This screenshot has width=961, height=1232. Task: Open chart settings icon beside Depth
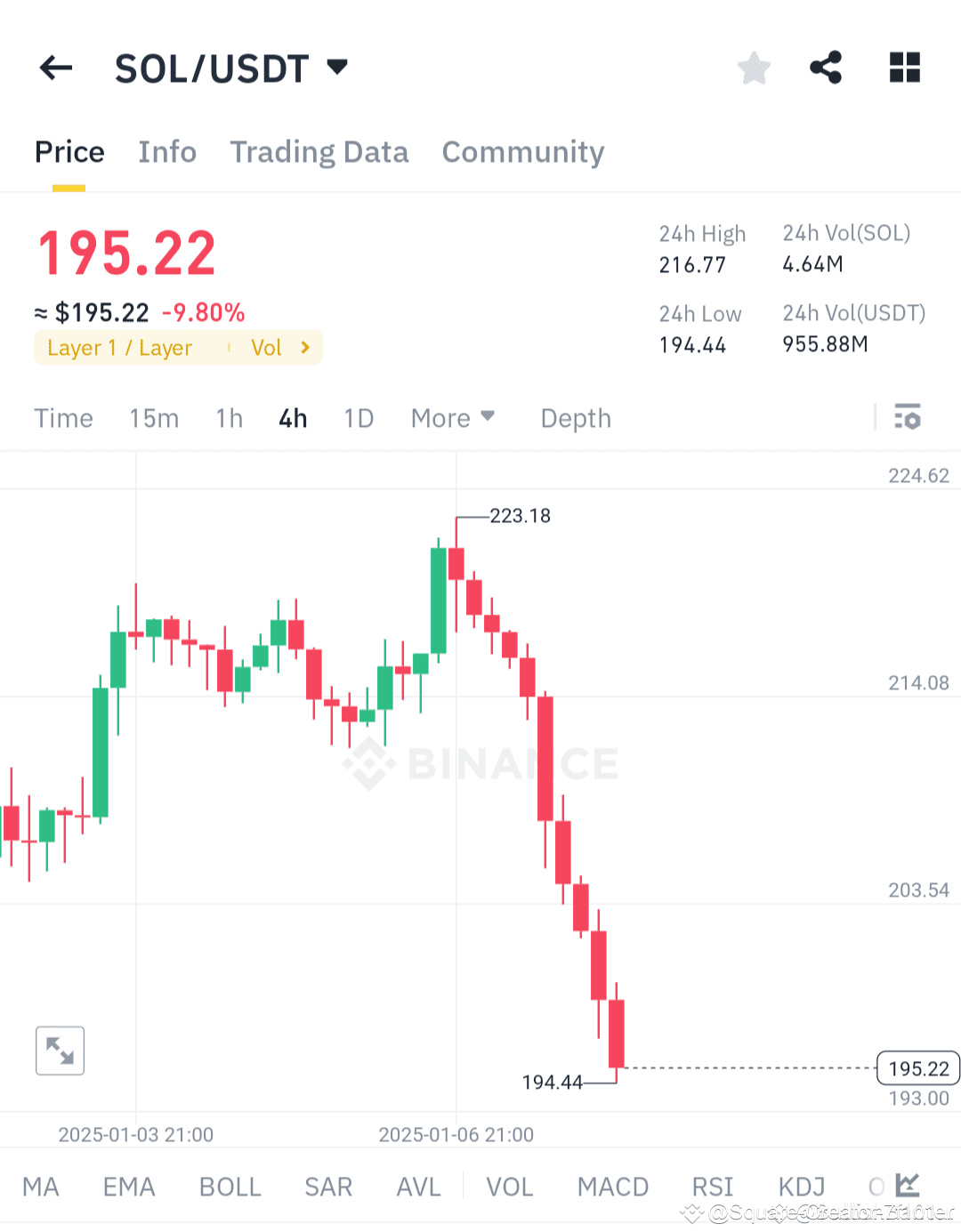coord(907,417)
